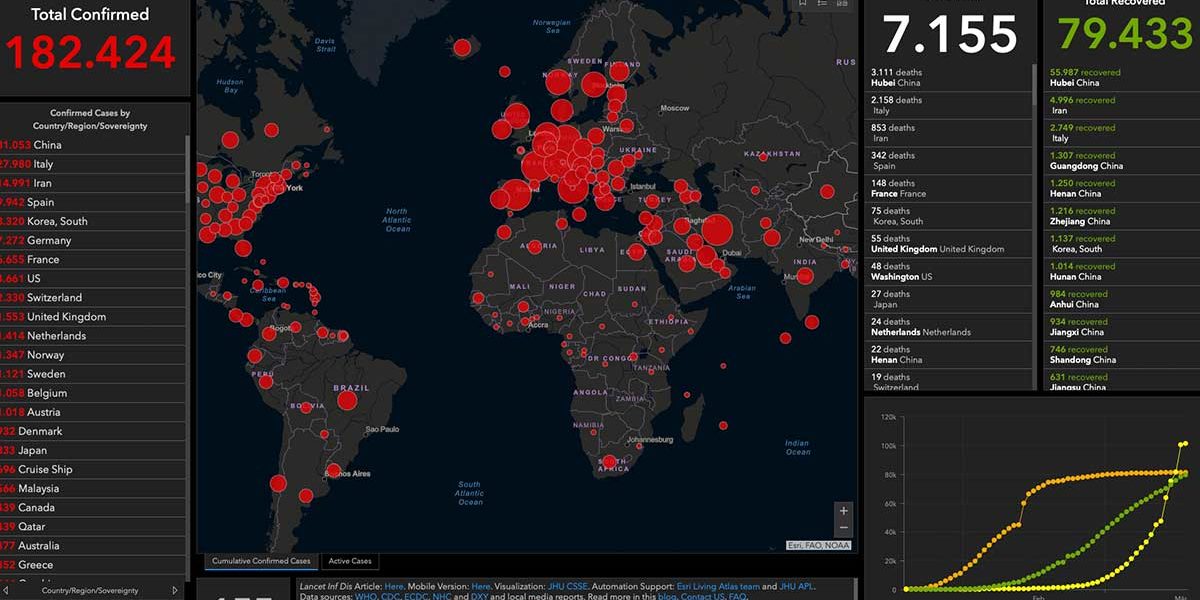Select Austria in confirmed cases list
The width and height of the screenshot is (1200, 600).
coord(93,412)
